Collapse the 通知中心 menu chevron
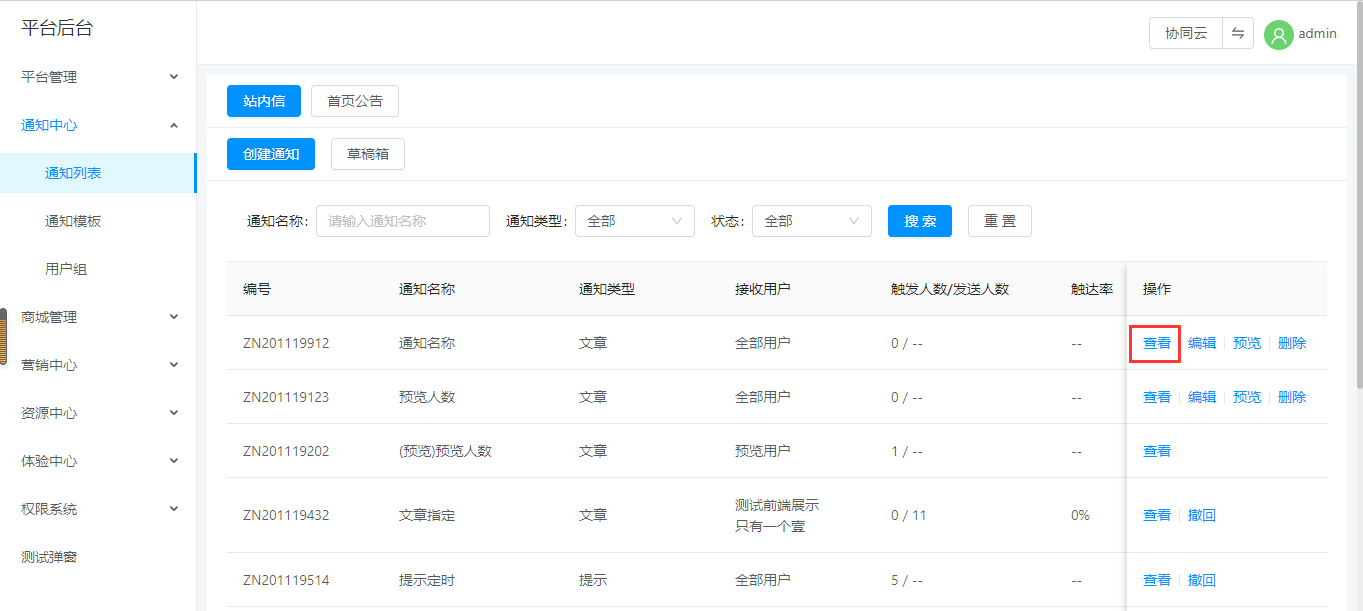 point(174,125)
